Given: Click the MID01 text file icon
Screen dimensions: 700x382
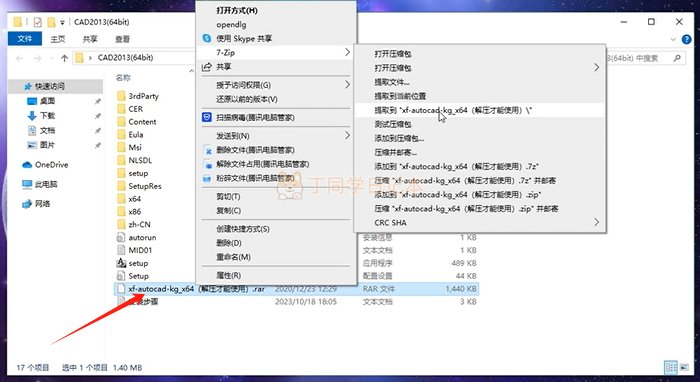Looking at the screenshot, I should point(121,250).
